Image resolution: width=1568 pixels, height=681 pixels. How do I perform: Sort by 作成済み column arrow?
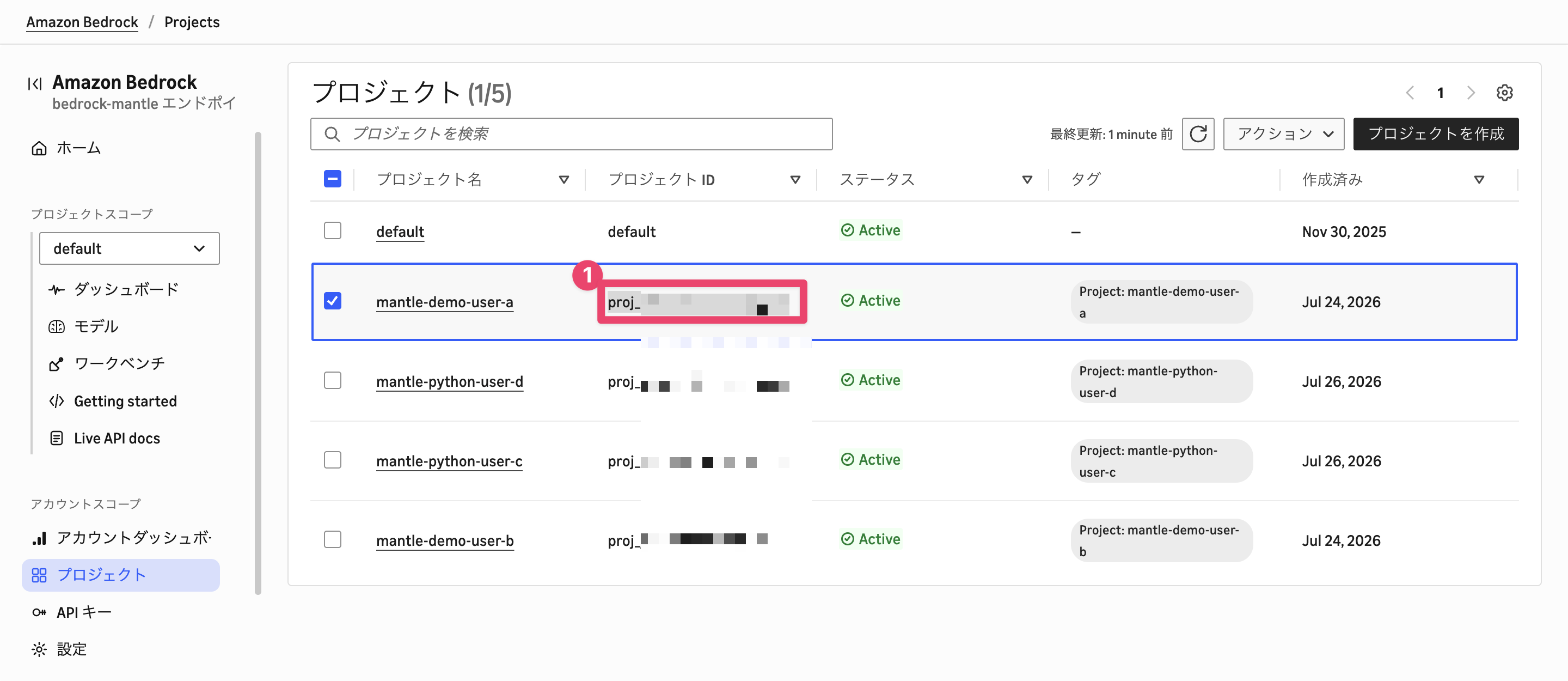(1479, 180)
